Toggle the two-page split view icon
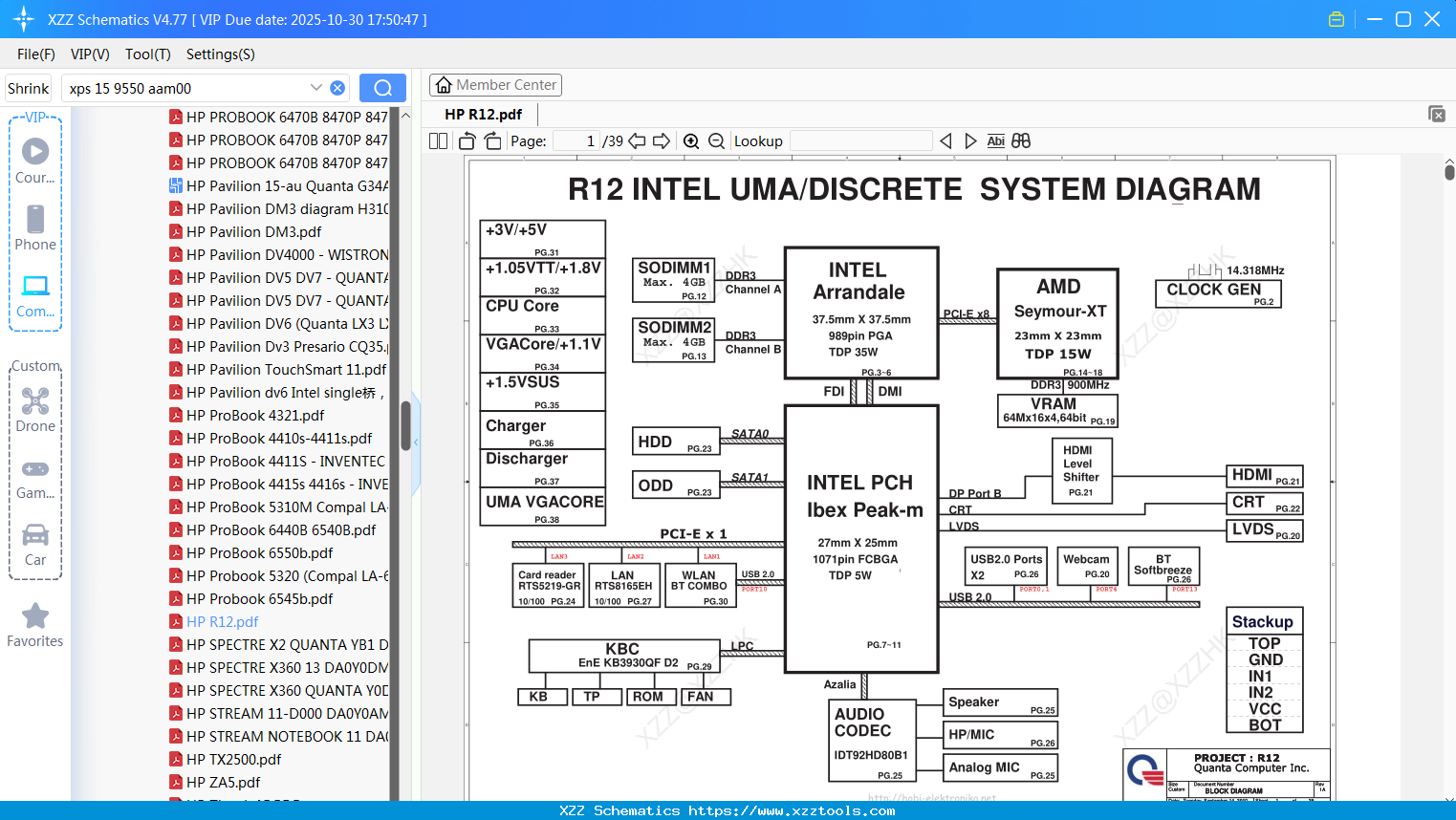The width and height of the screenshot is (1456, 820). (x=438, y=140)
